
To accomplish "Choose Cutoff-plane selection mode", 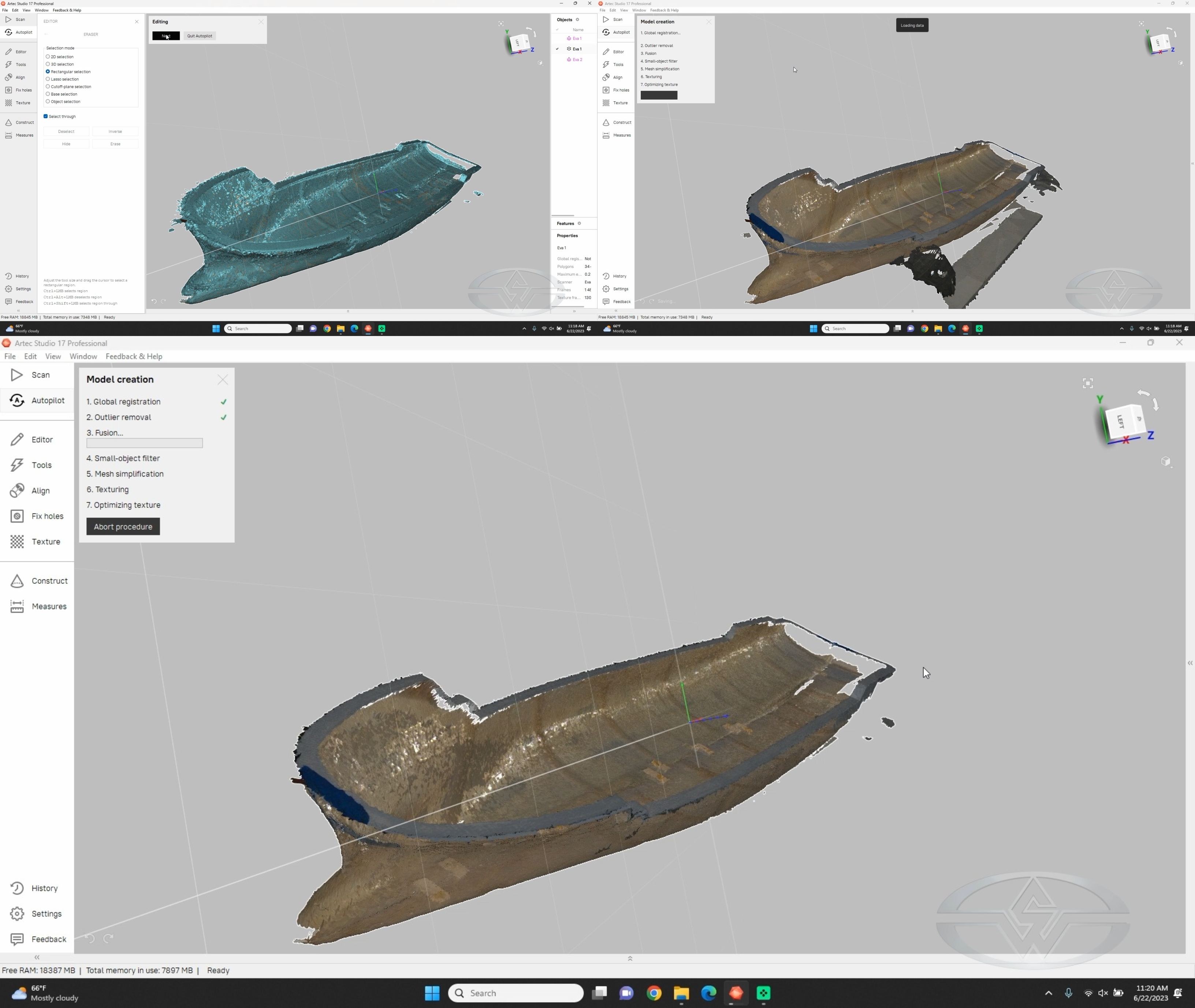I will [48, 86].
